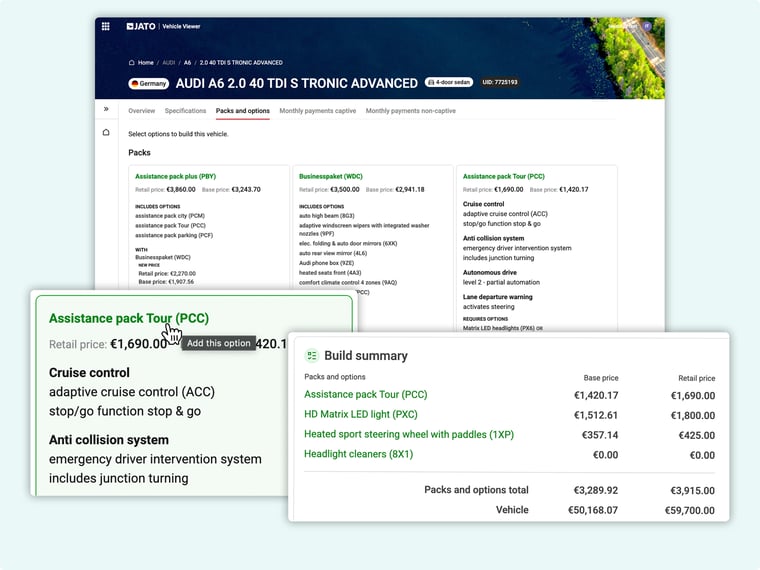Click the €3,915.00 packs total retail price
The image size is (760, 570).
click(x=692, y=491)
